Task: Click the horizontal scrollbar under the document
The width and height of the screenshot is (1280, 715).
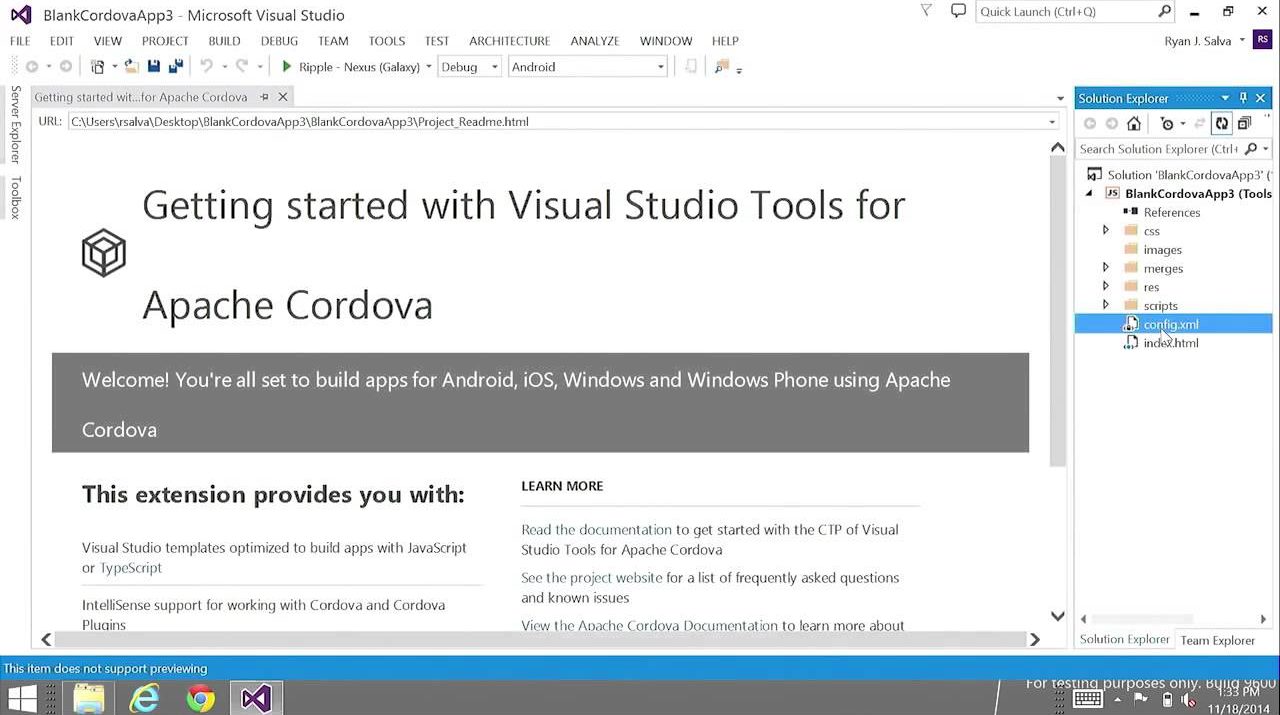Action: click(x=540, y=639)
